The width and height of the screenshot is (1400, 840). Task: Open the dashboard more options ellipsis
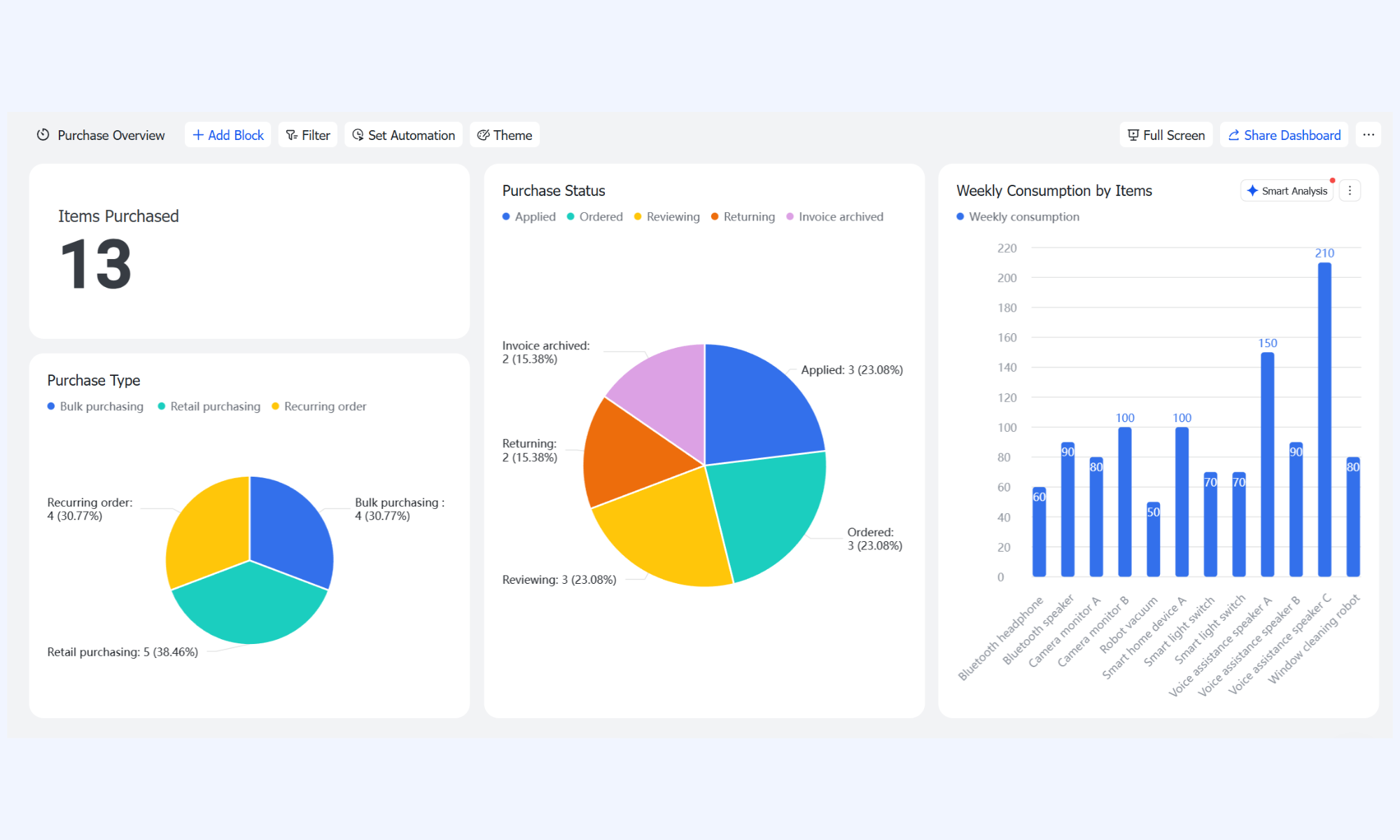1368,135
